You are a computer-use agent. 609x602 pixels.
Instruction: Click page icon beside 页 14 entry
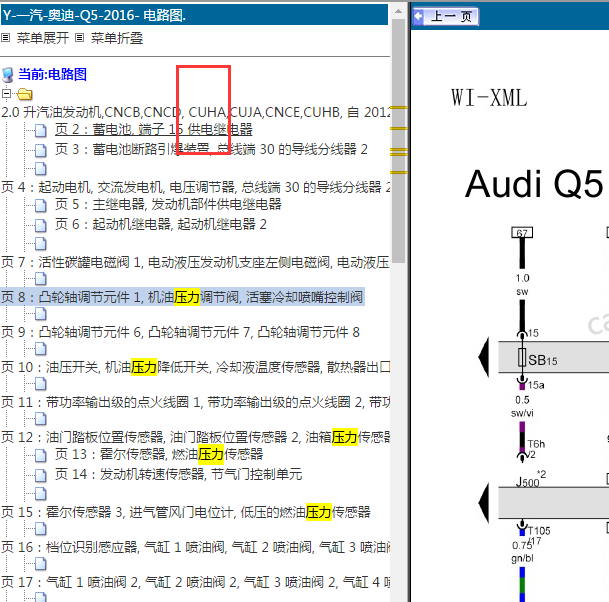pyautogui.click(x=41, y=475)
